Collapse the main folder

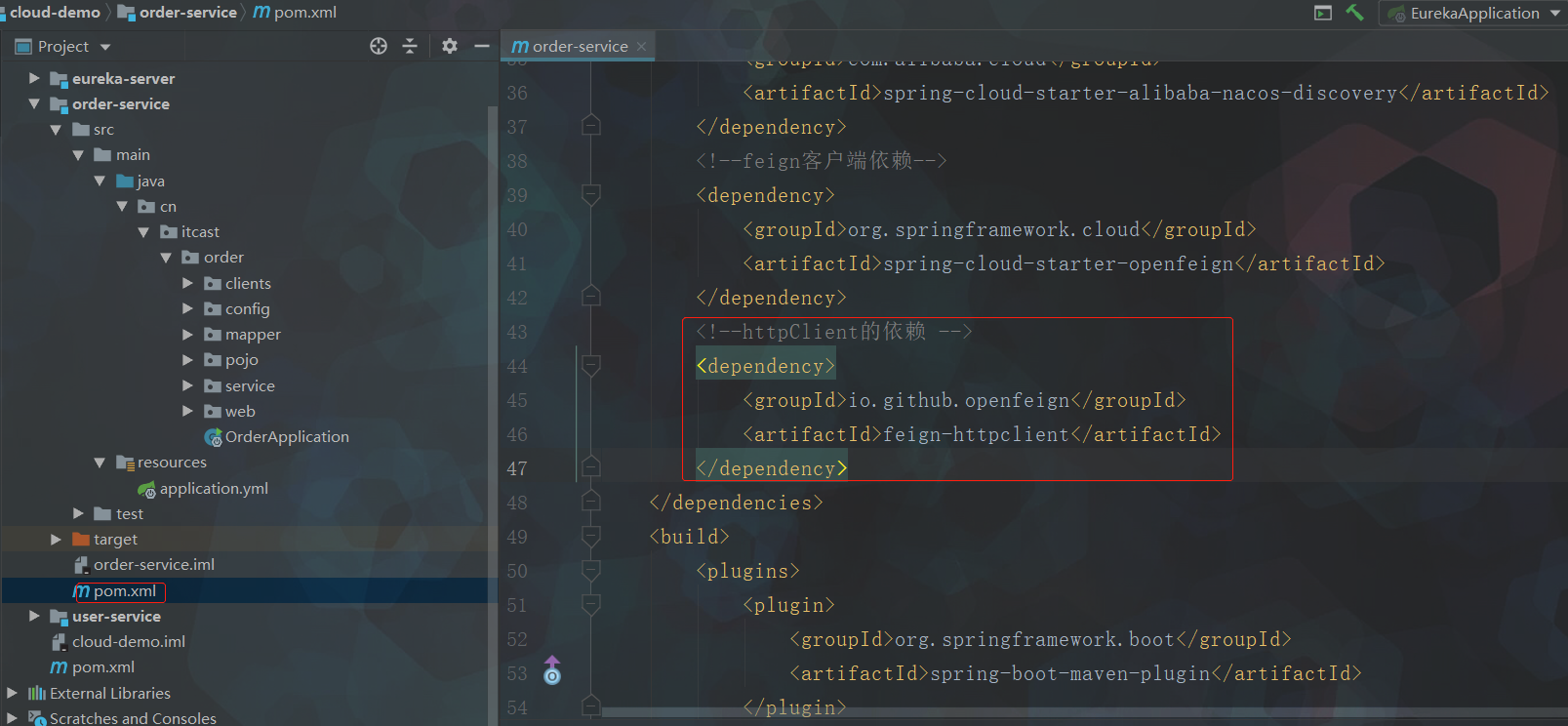click(78, 154)
